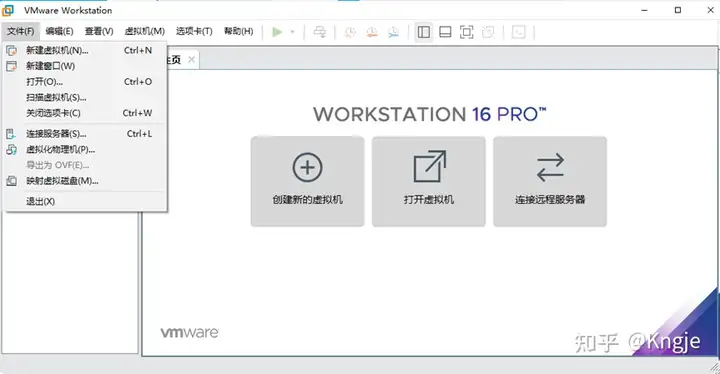The width and height of the screenshot is (720, 374).
Task: Click Send Ctrl+Alt+Del toolbar icon
Action: pyautogui.click(x=320, y=32)
